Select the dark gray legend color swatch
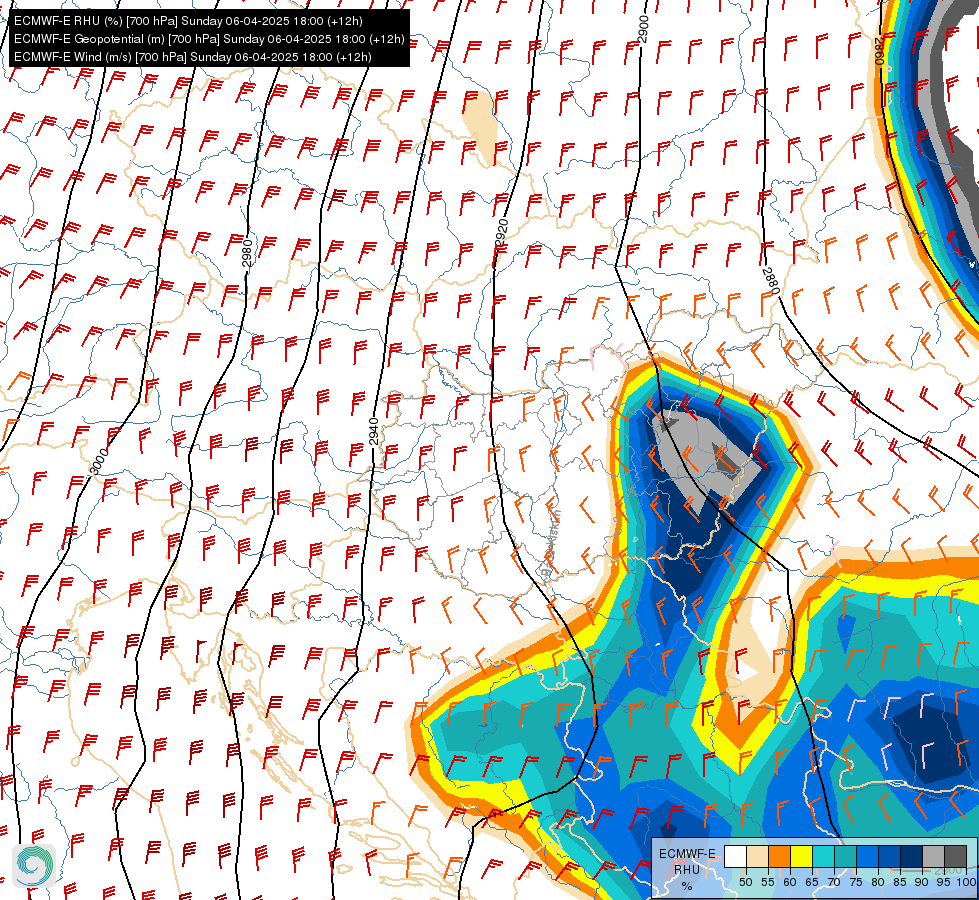The width and height of the screenshot is (979, 900). pyautogui.click(x=955, y=857)
